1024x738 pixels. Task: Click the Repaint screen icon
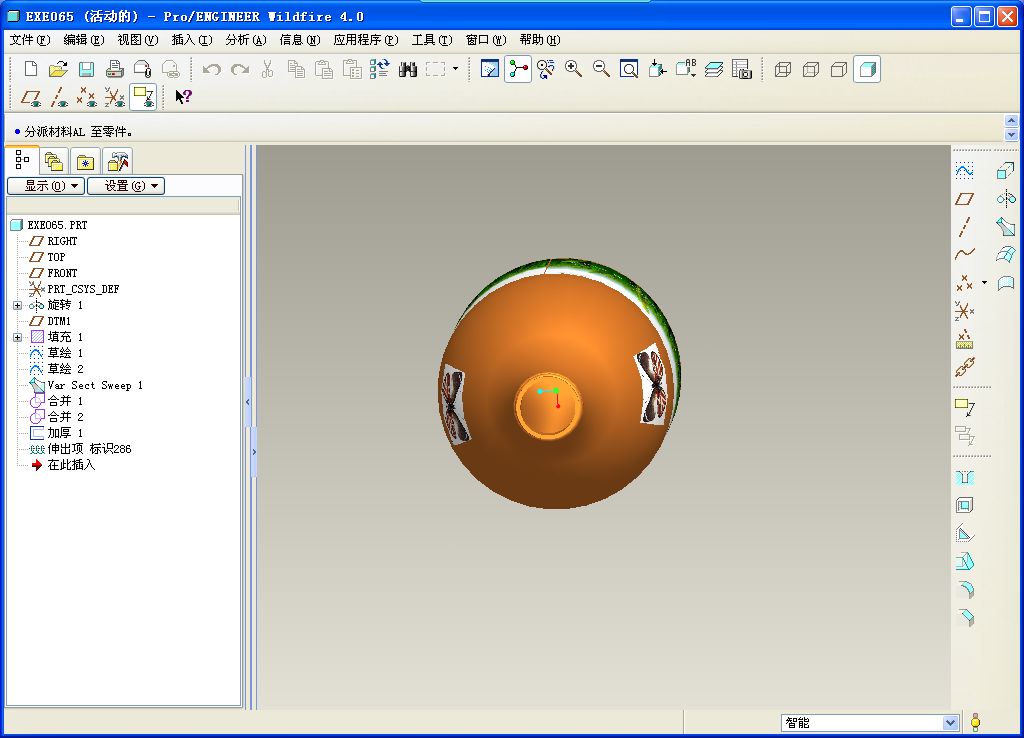(x=490, y=69)
